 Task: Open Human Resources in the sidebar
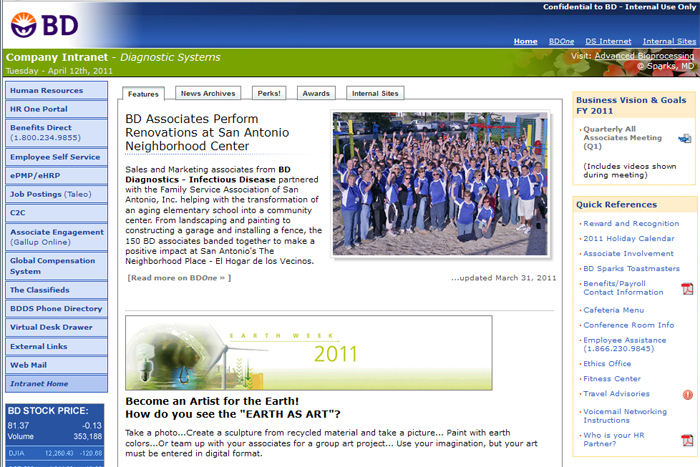tap(56, 90)
